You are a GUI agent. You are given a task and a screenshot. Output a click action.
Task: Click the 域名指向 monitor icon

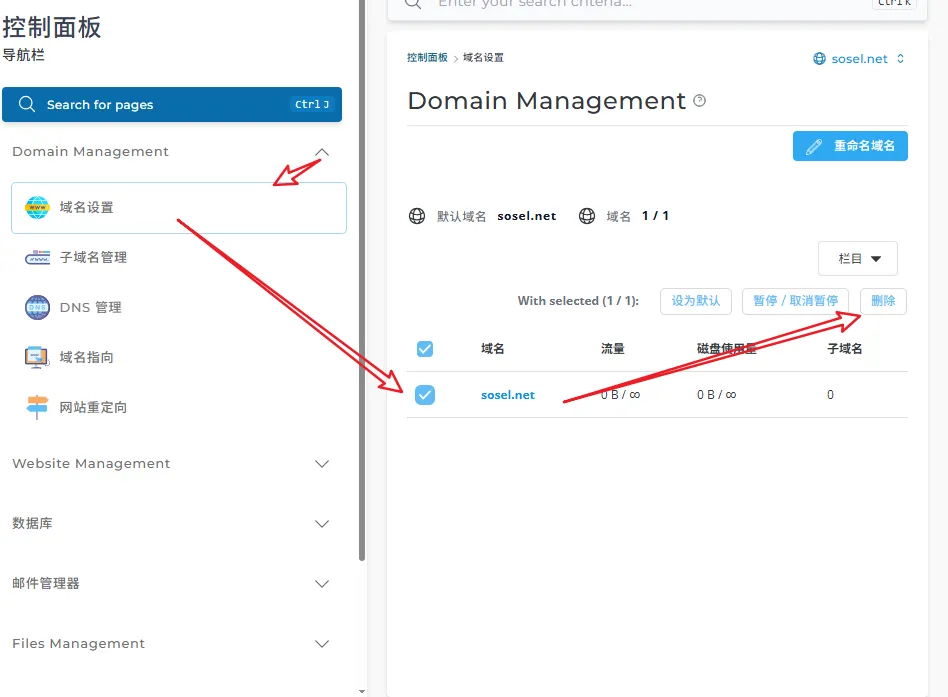[x=37, y=357]
